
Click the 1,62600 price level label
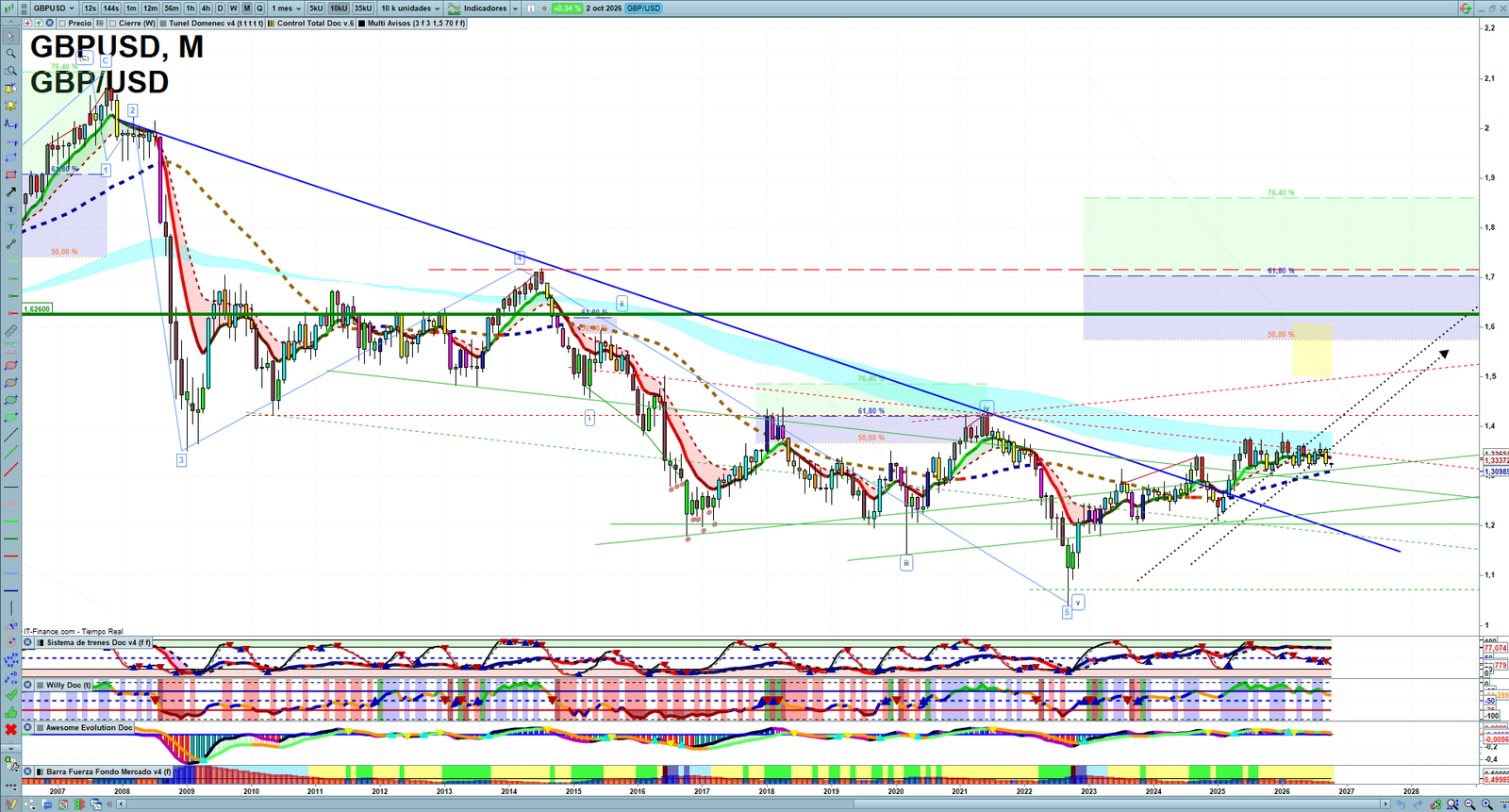coord(38,308)
